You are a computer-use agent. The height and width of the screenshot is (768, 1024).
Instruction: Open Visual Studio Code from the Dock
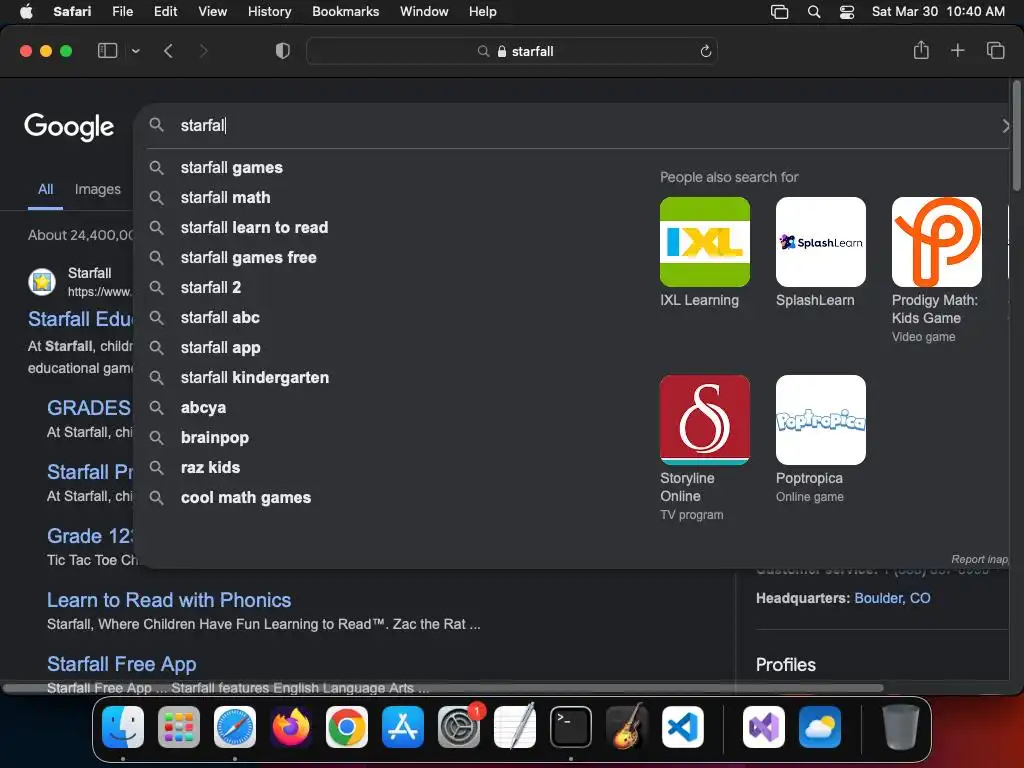click(x=682, y=727)
